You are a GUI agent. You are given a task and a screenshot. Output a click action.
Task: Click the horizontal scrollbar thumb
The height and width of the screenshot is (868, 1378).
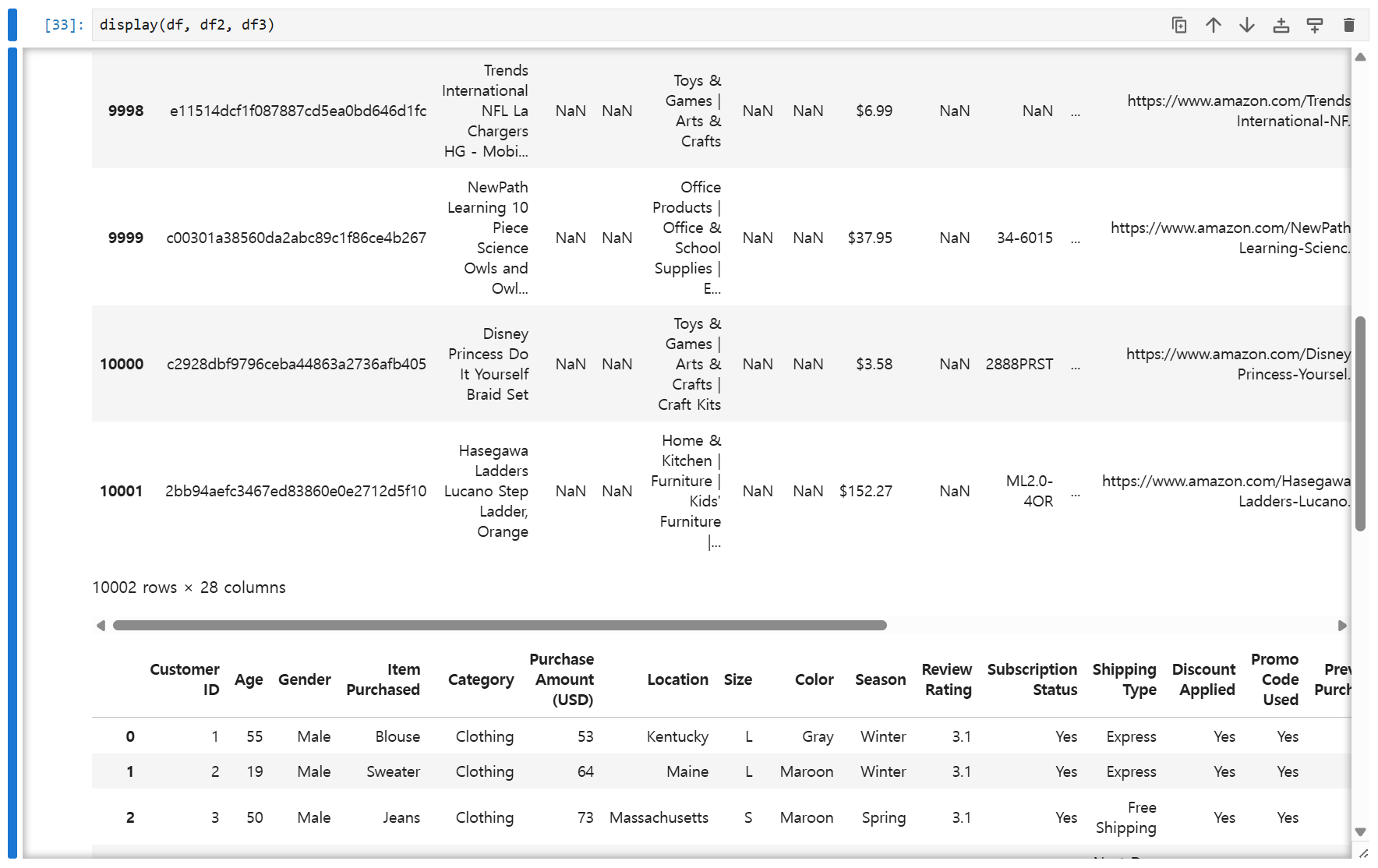[x=500, y=626]
